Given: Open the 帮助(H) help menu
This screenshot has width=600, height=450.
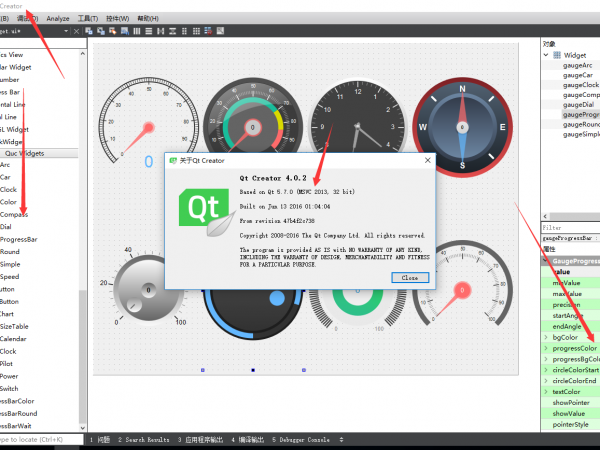Looking at the screenshot, I should tap(147, 18).
